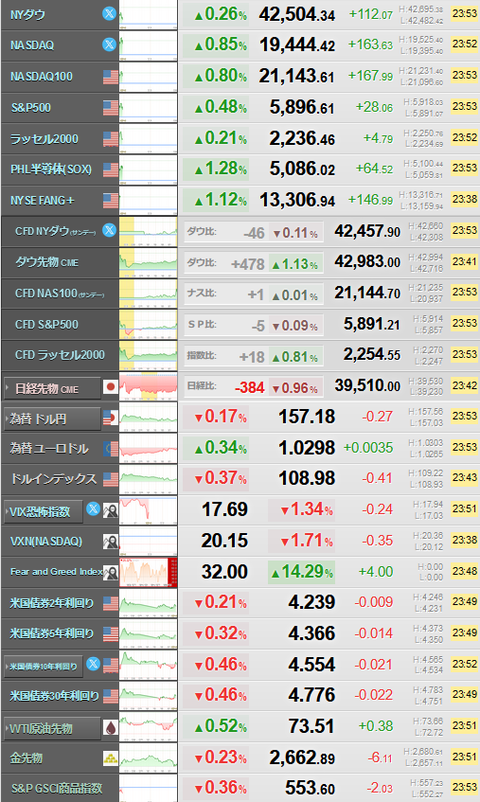
Task: Open the NYダウ mini chart
Action: click(x=148, y=14)
